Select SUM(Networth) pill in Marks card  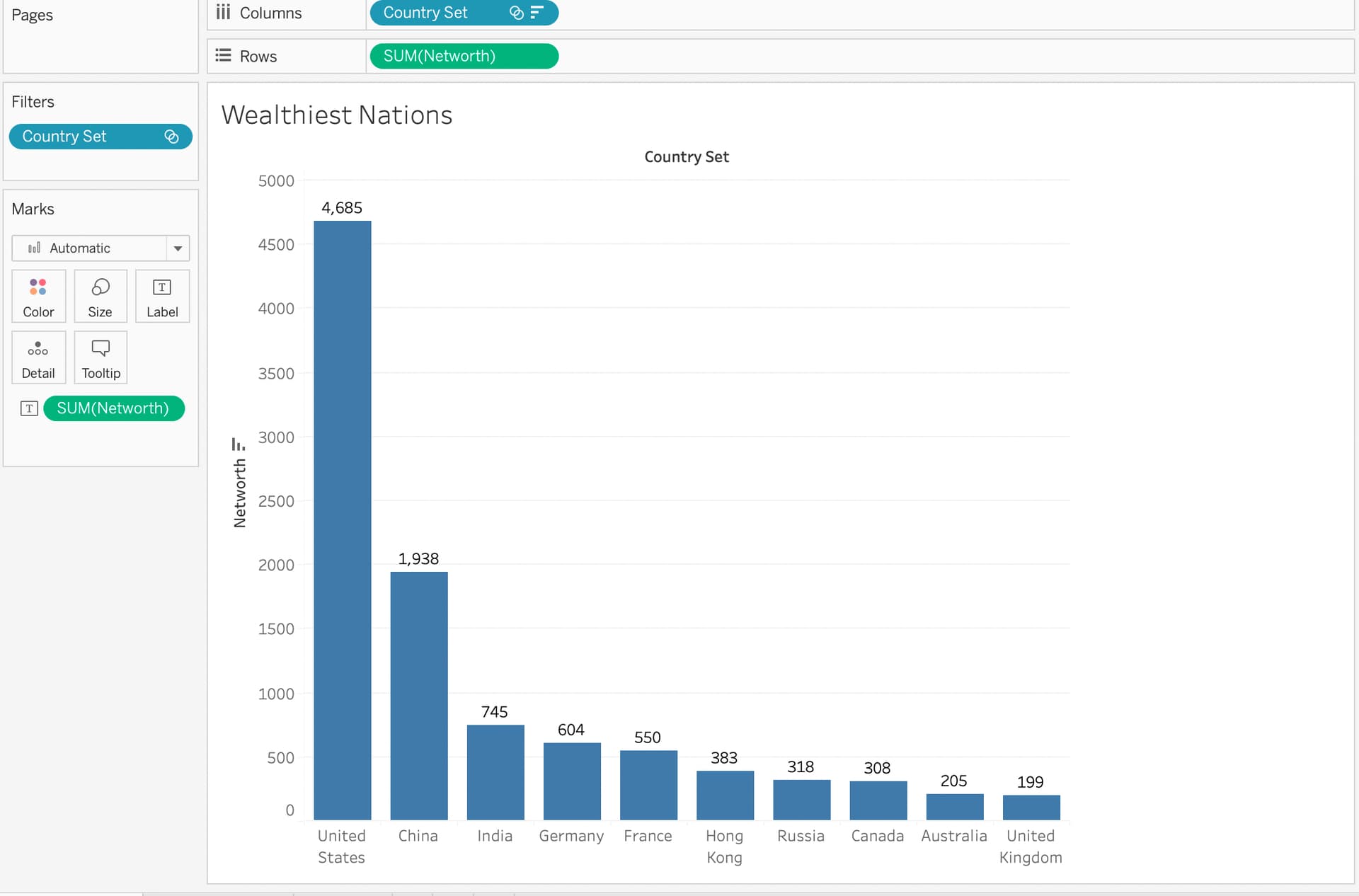113,408
